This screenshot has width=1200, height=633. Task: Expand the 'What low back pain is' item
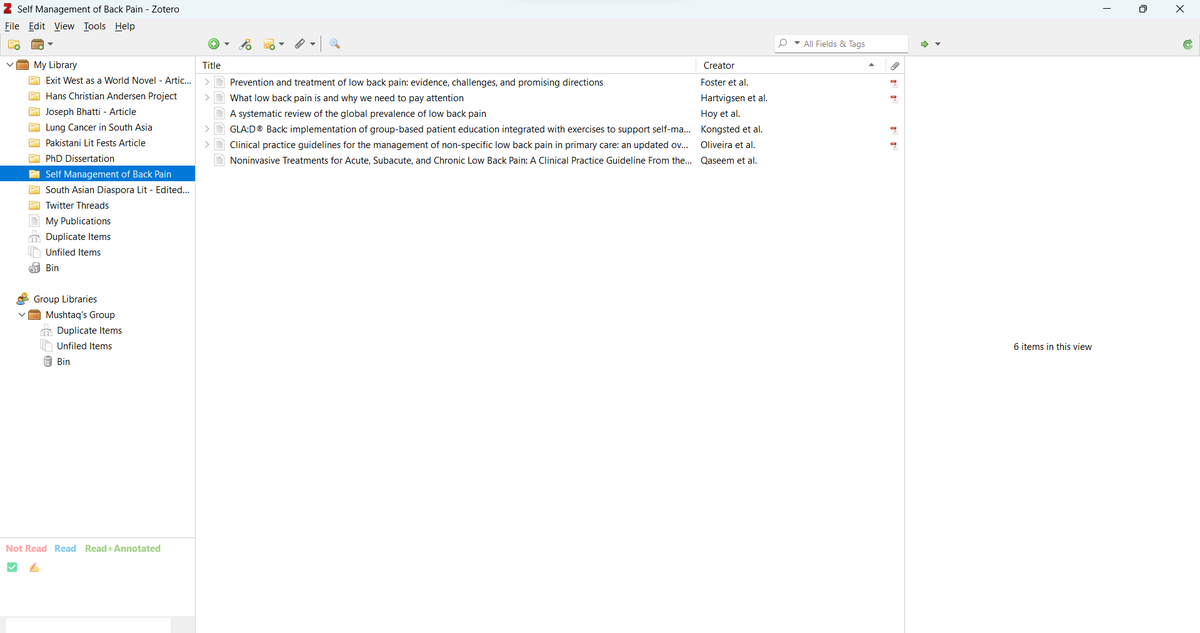[207, 98]
